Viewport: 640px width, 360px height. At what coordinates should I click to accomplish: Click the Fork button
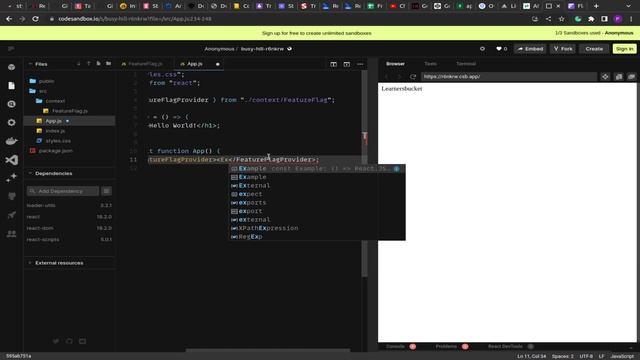click(563, 49)
